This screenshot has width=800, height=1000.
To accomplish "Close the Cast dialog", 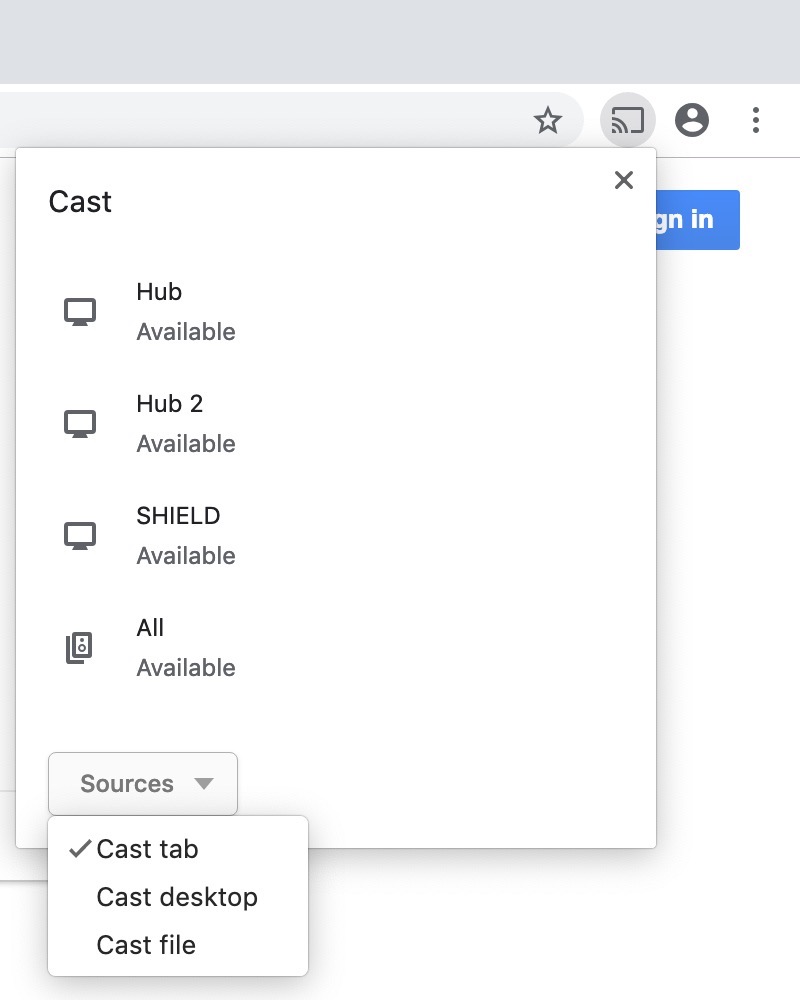I will [x=624, y=180].
